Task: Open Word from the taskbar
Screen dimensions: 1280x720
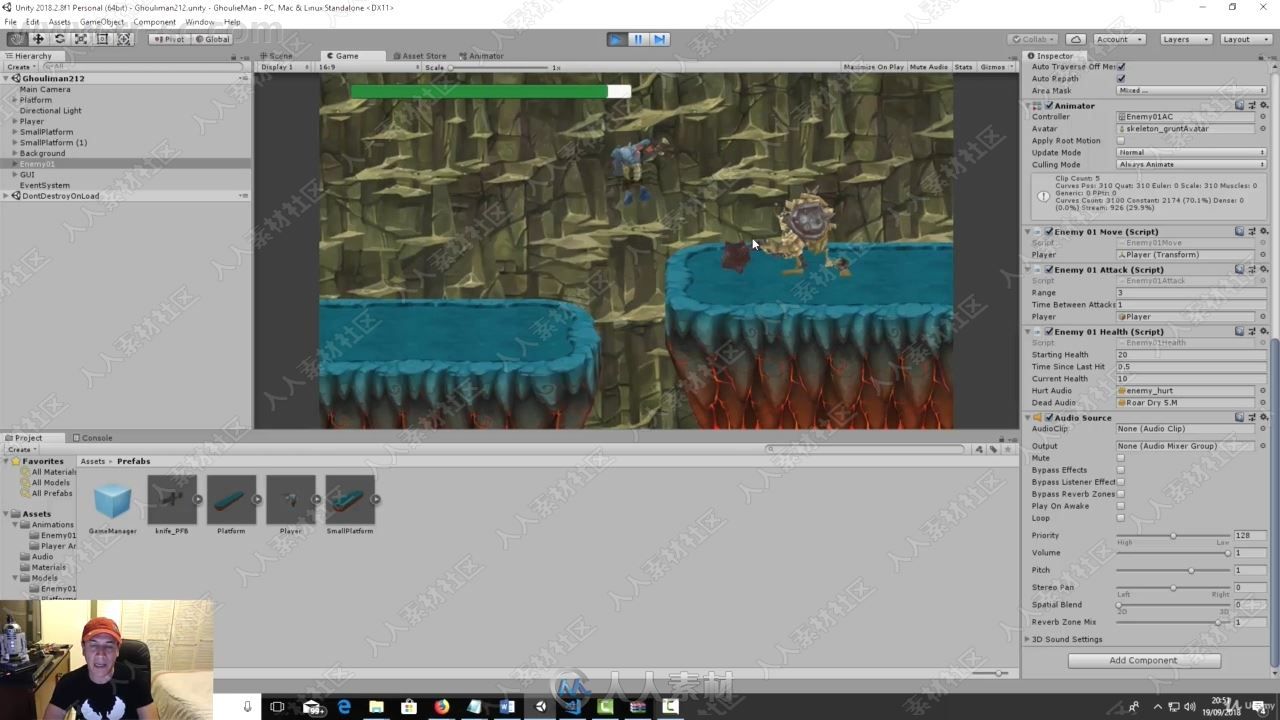Action: coord(506,706)
